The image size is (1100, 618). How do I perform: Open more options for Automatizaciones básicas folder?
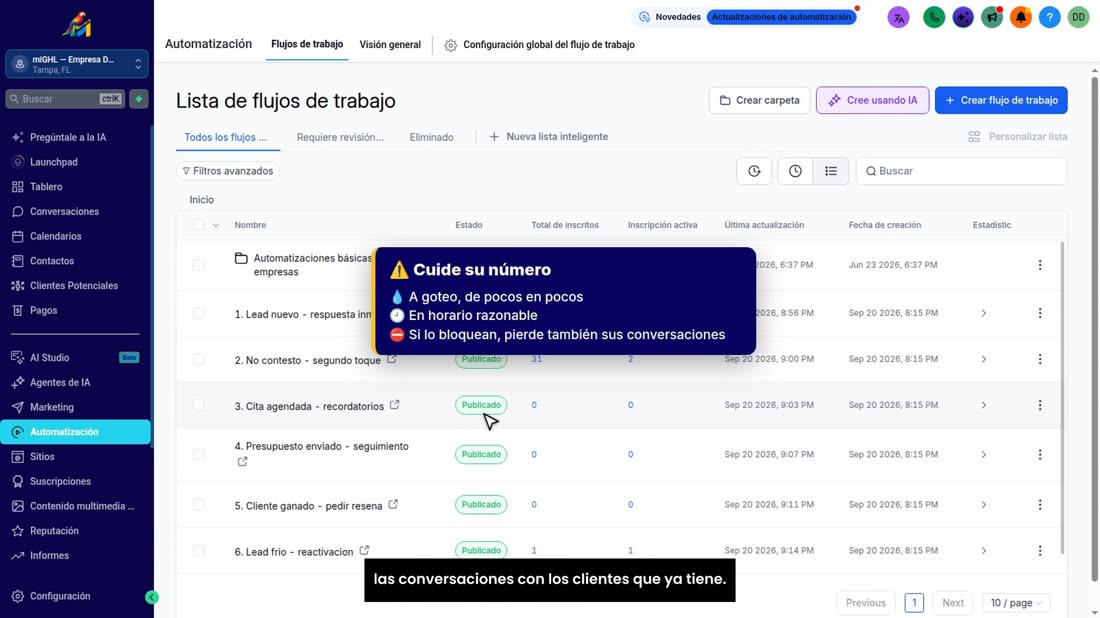click(x=1040, y=264)
